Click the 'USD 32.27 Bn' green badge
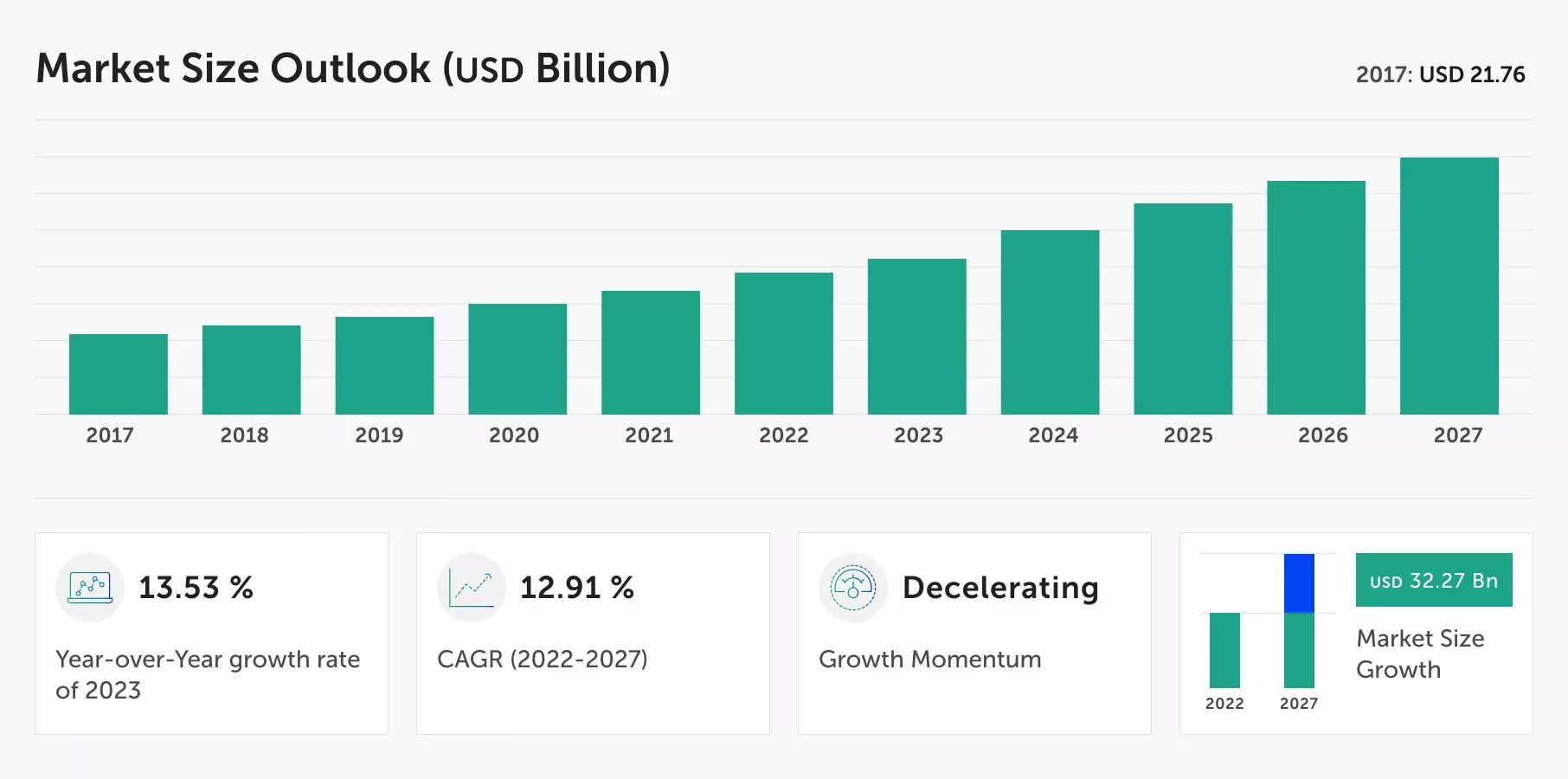The image size is (1568, 779). point(1434,580)
